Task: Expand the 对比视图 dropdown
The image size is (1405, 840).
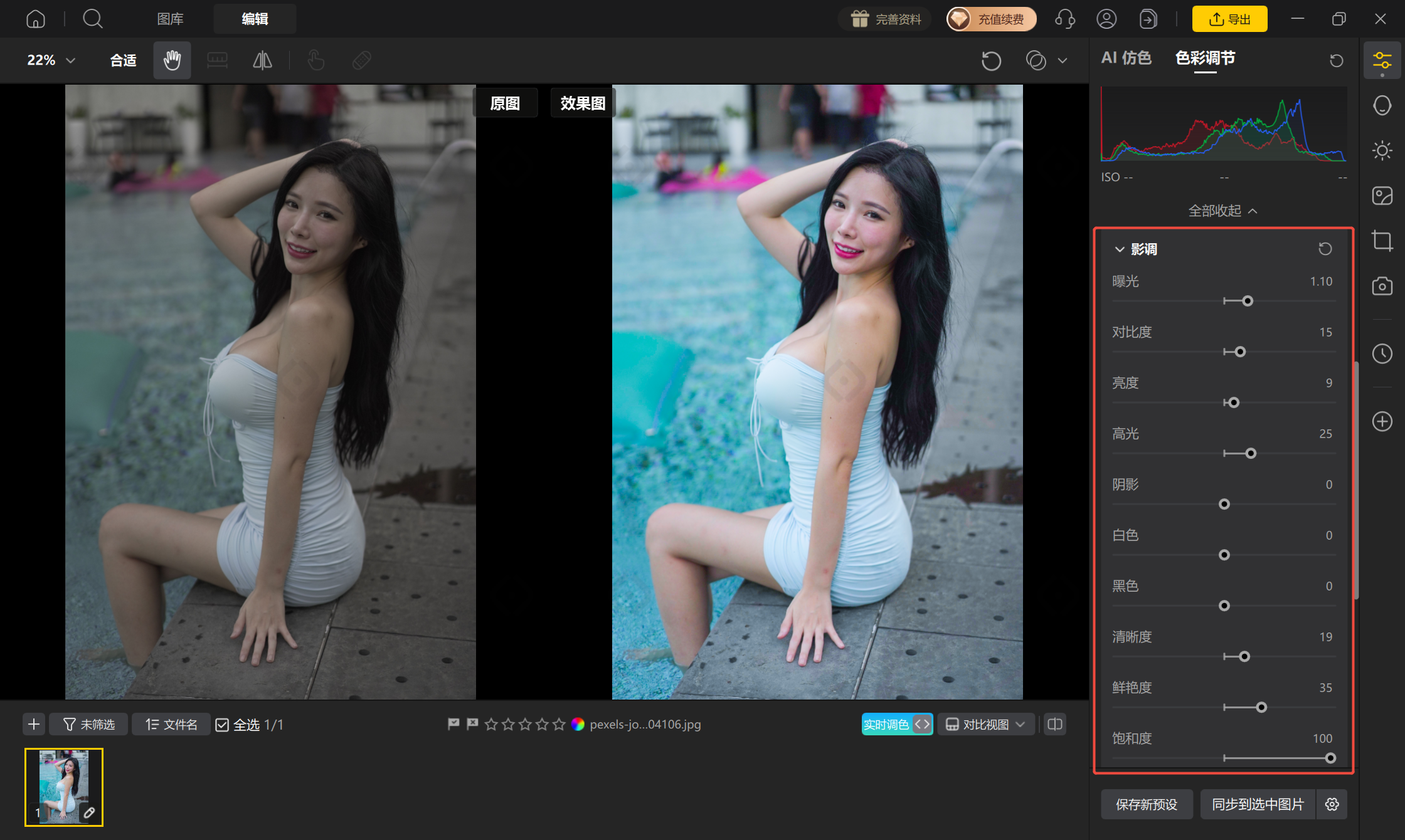Action: [x=985, y=724]
